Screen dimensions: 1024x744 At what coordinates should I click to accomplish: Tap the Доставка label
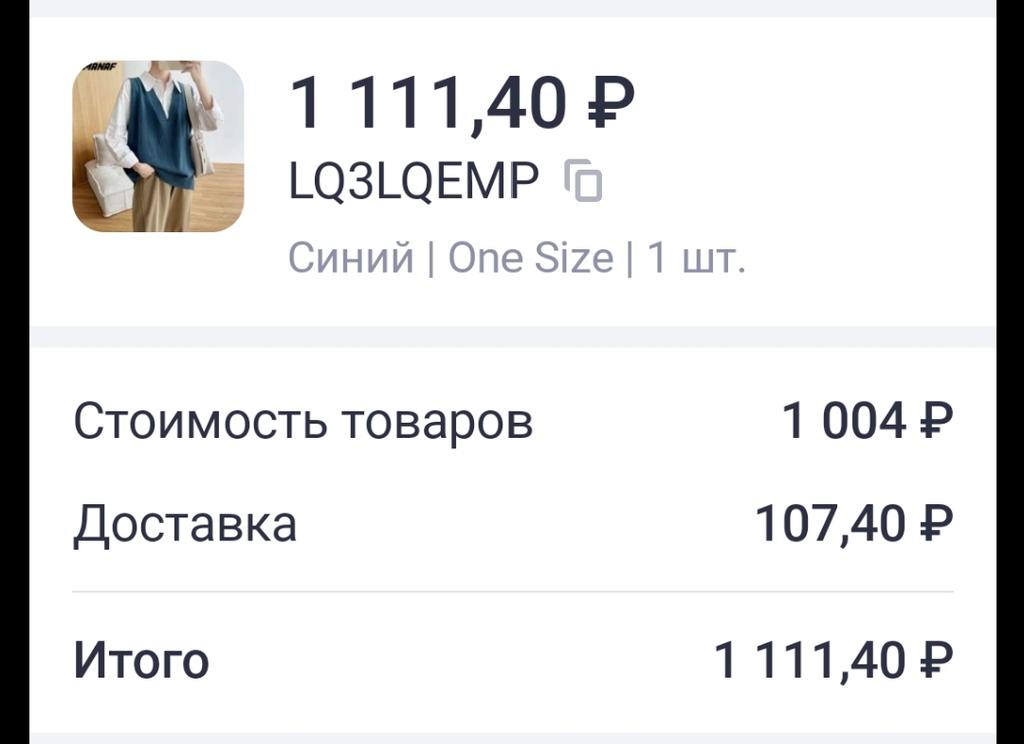185,523
